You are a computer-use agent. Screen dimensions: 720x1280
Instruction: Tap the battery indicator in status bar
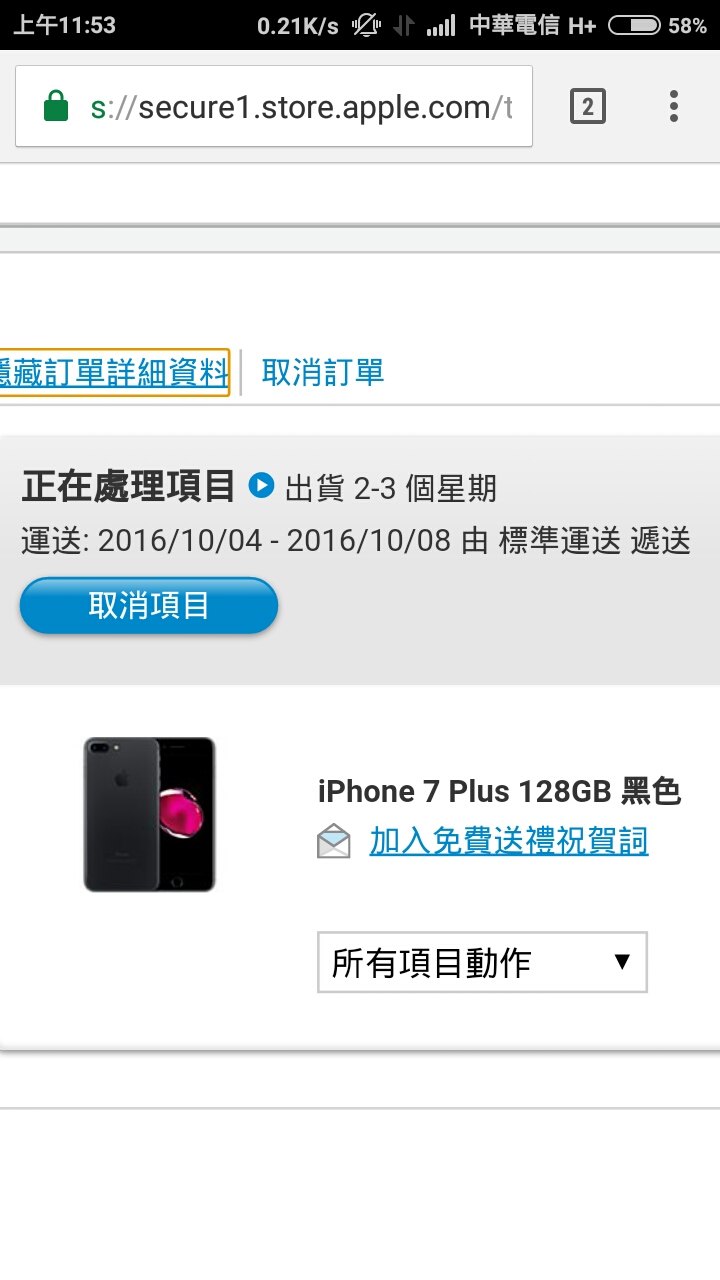(634, 25)
